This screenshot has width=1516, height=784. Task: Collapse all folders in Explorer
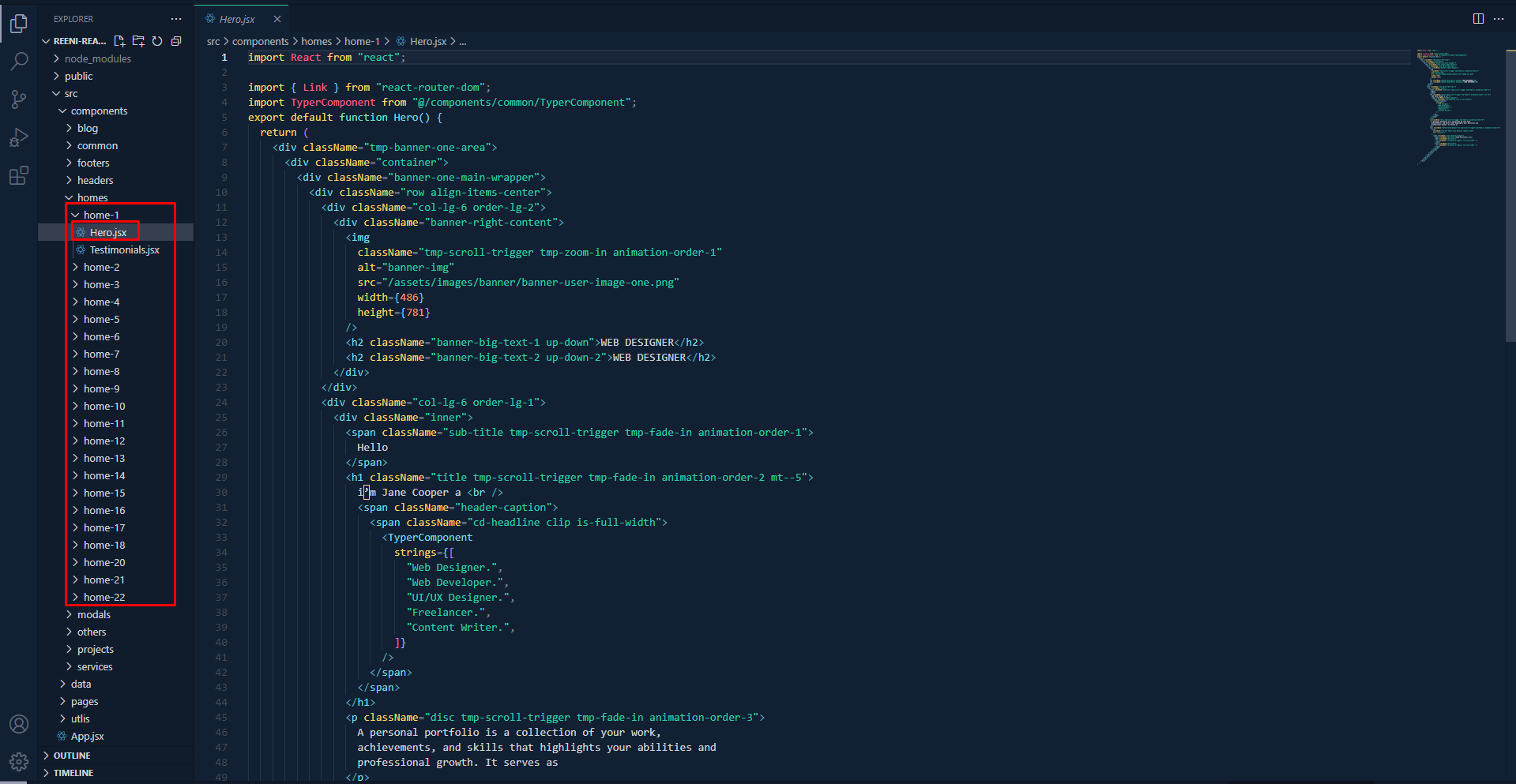coord(176,41)
